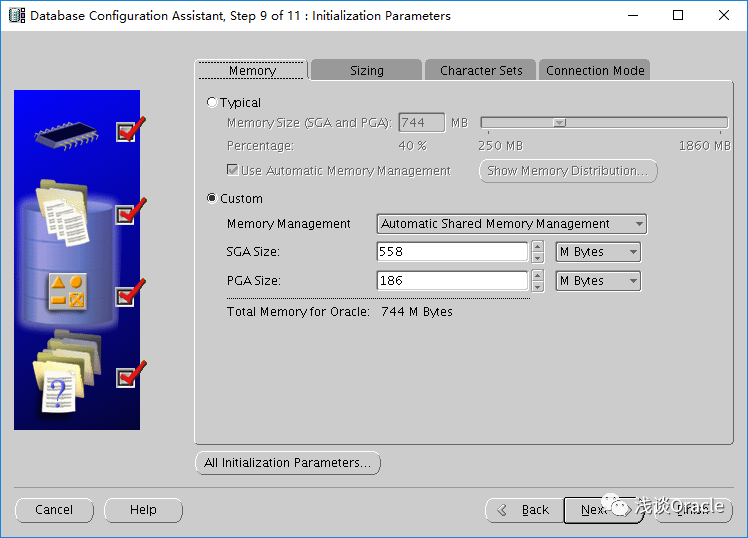748x538 pixels.
Task: Open the Character Sets tab
Action: 481,70
